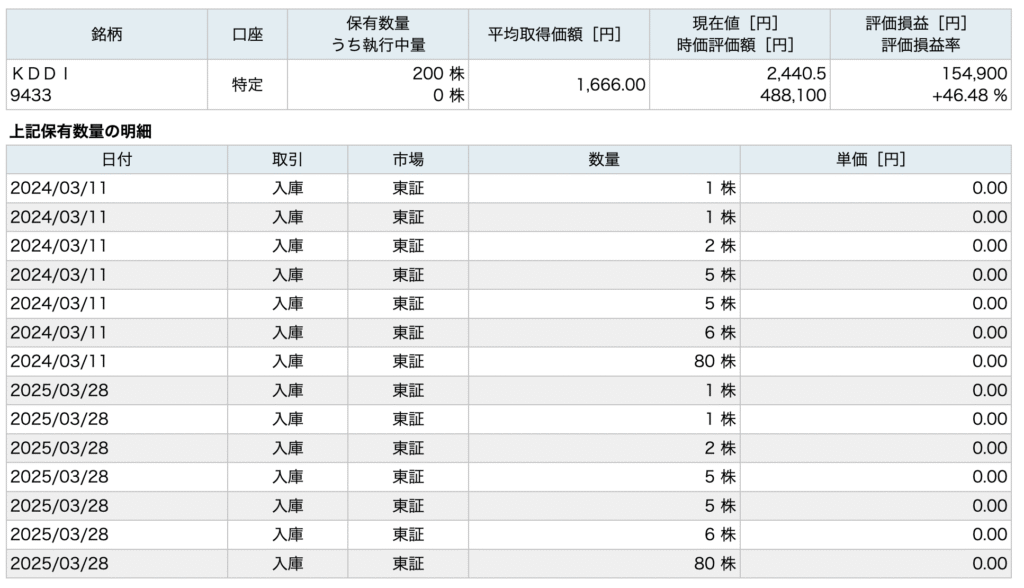Select the 1,666.00 average price value

click(x=611, y=84)
